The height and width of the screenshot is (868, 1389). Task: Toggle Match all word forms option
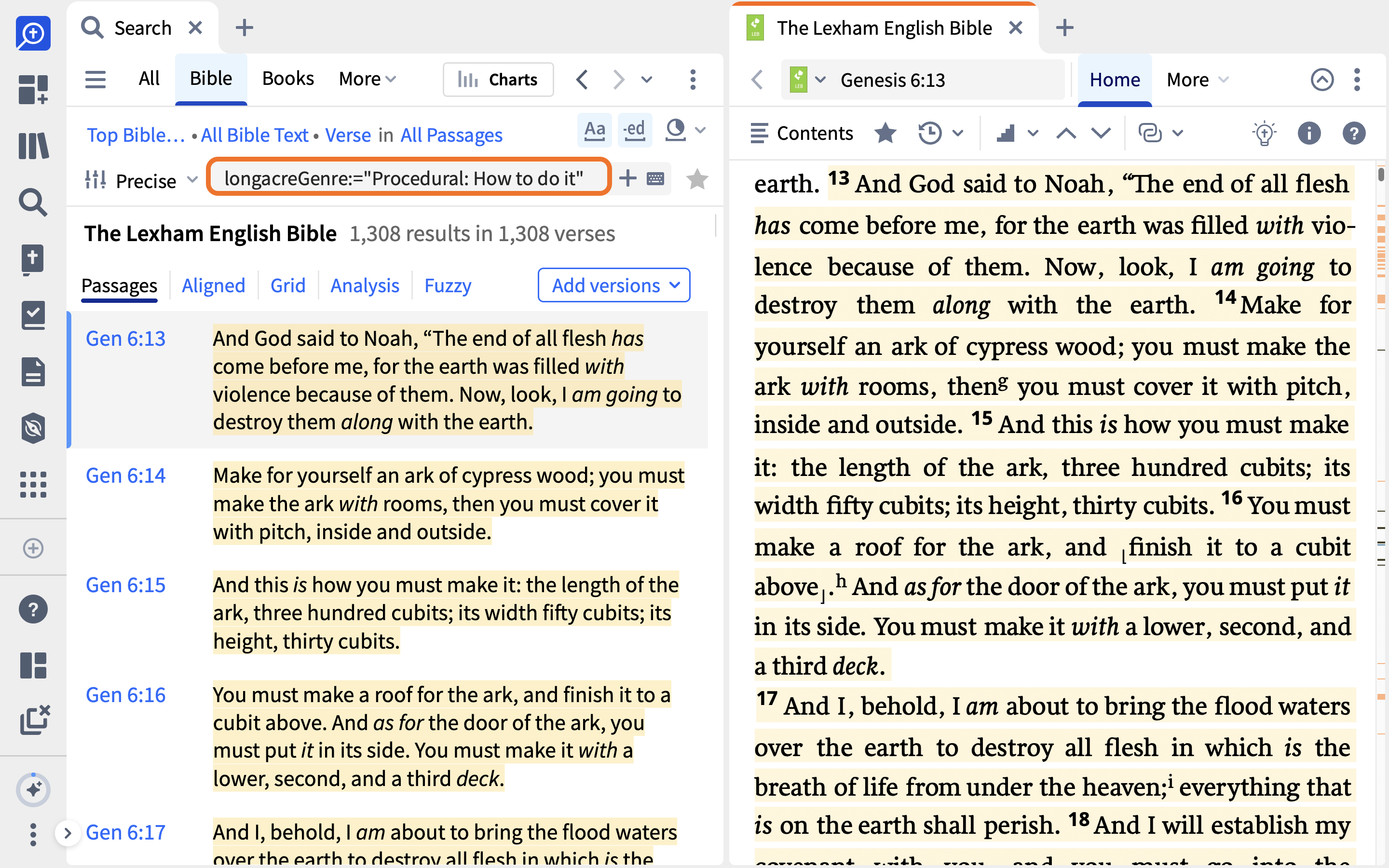coord(634,130)
